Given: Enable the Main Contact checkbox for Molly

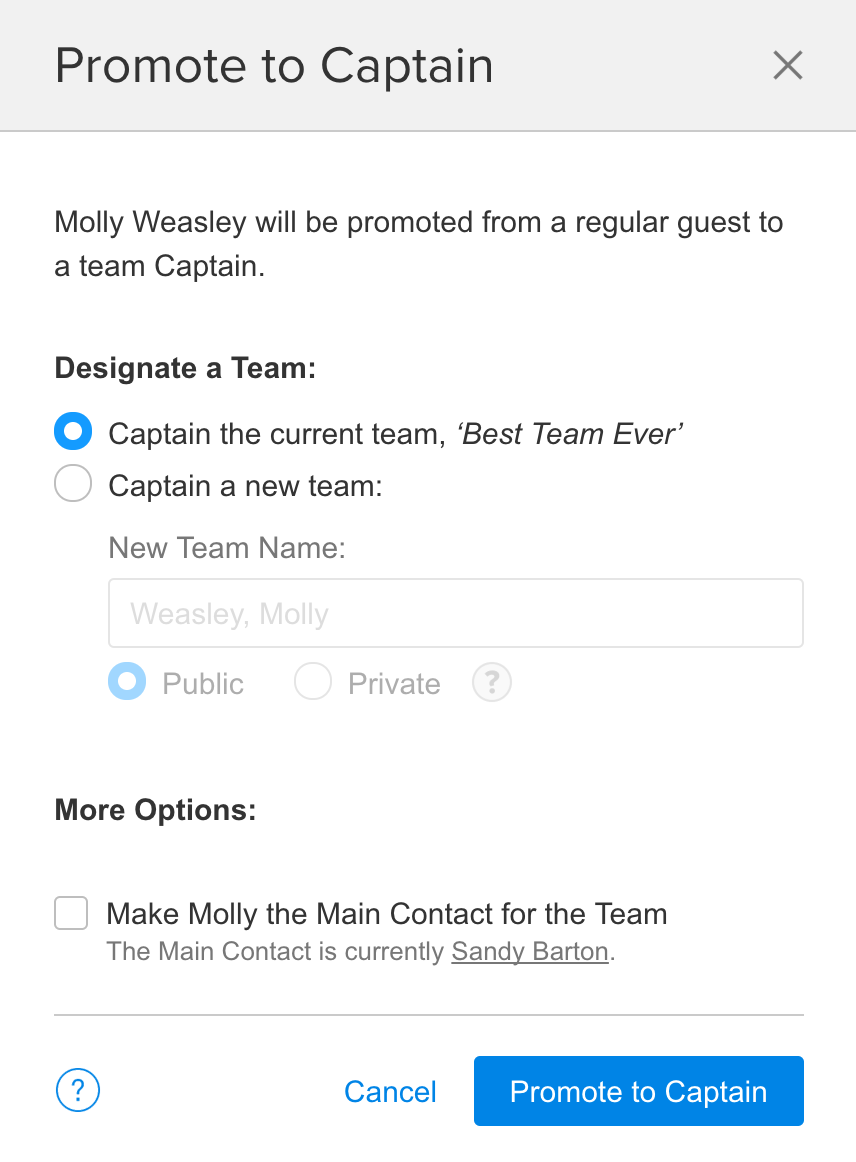Looking at the screenshot, I should click(71, 913).
